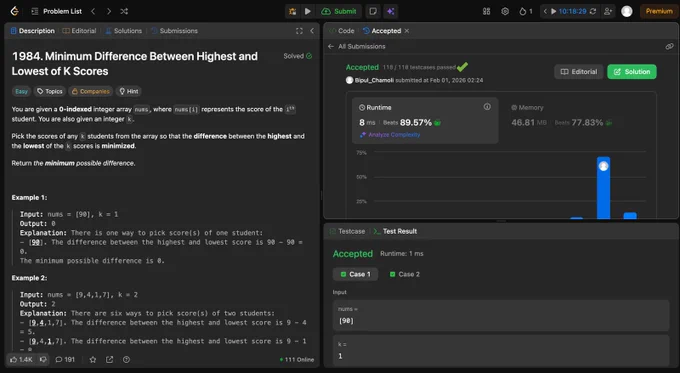Start or pause the timer playback

(x=553, y=11)
